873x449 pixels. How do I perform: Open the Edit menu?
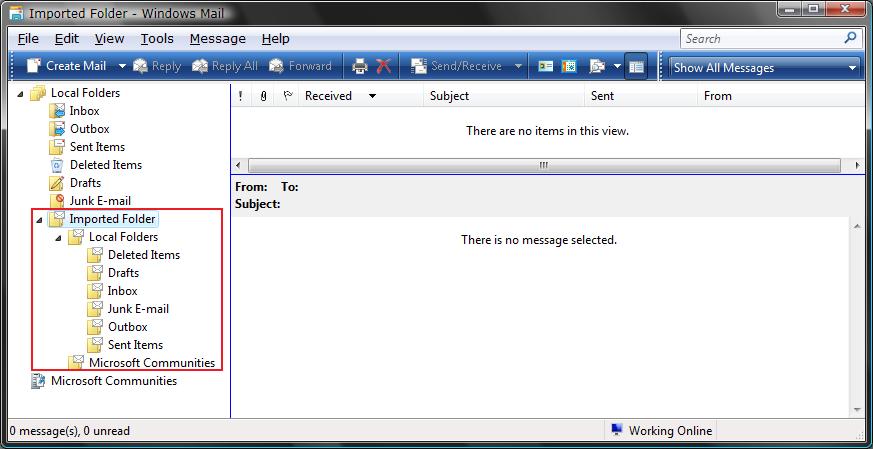click(67, 38)
